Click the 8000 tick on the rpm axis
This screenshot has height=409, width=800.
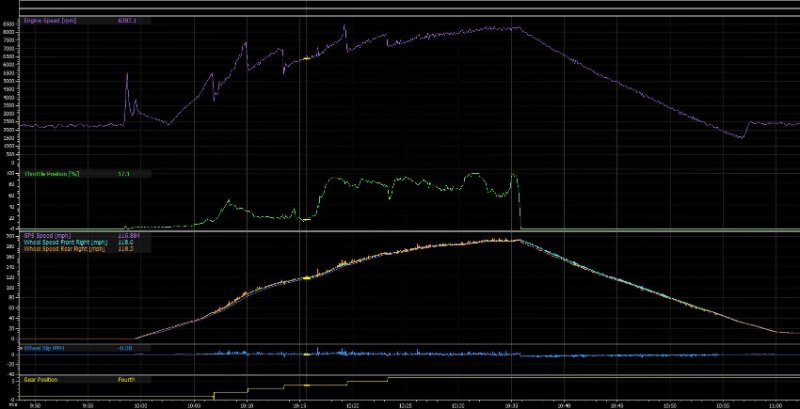coord(9,33)
